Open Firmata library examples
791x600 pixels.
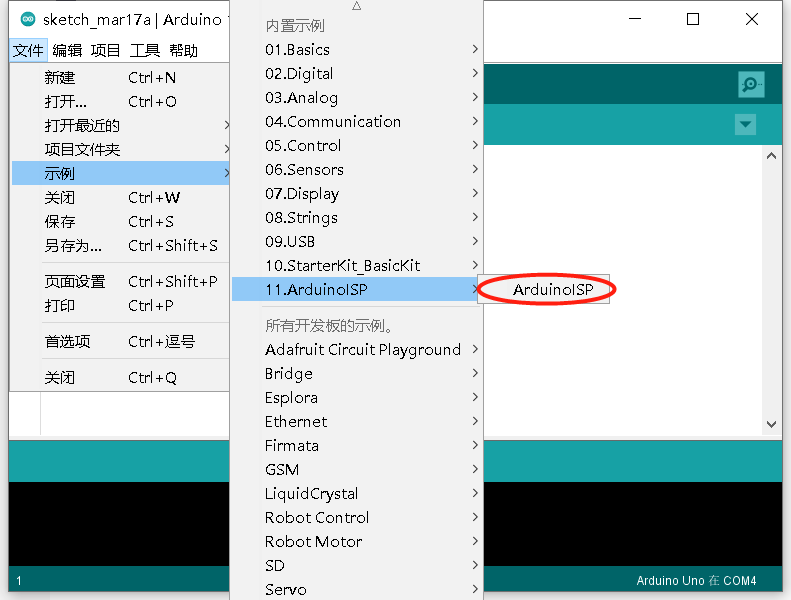(357, 445)
